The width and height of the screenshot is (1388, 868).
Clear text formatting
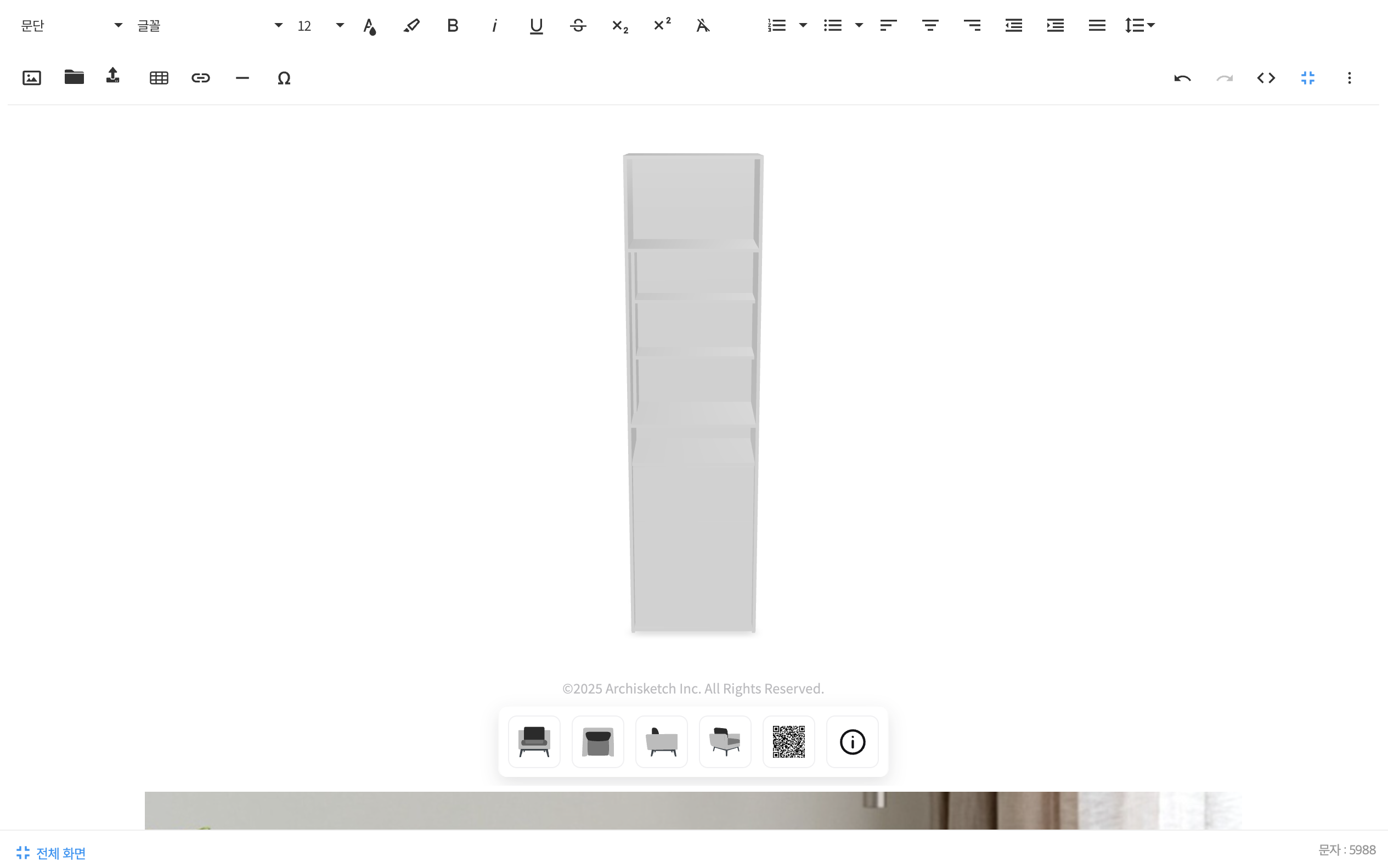coord(703,26)
